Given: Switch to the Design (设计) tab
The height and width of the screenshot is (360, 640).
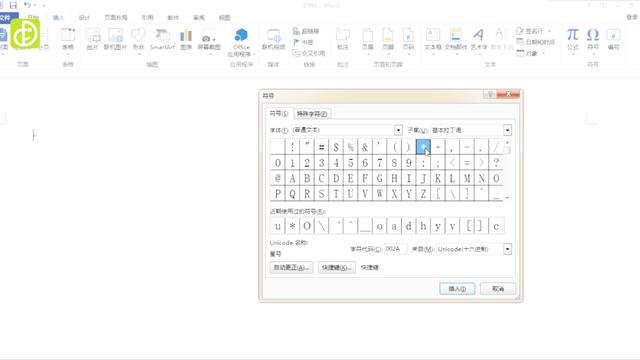Looking at the screenshot, I should coord(84,18).
